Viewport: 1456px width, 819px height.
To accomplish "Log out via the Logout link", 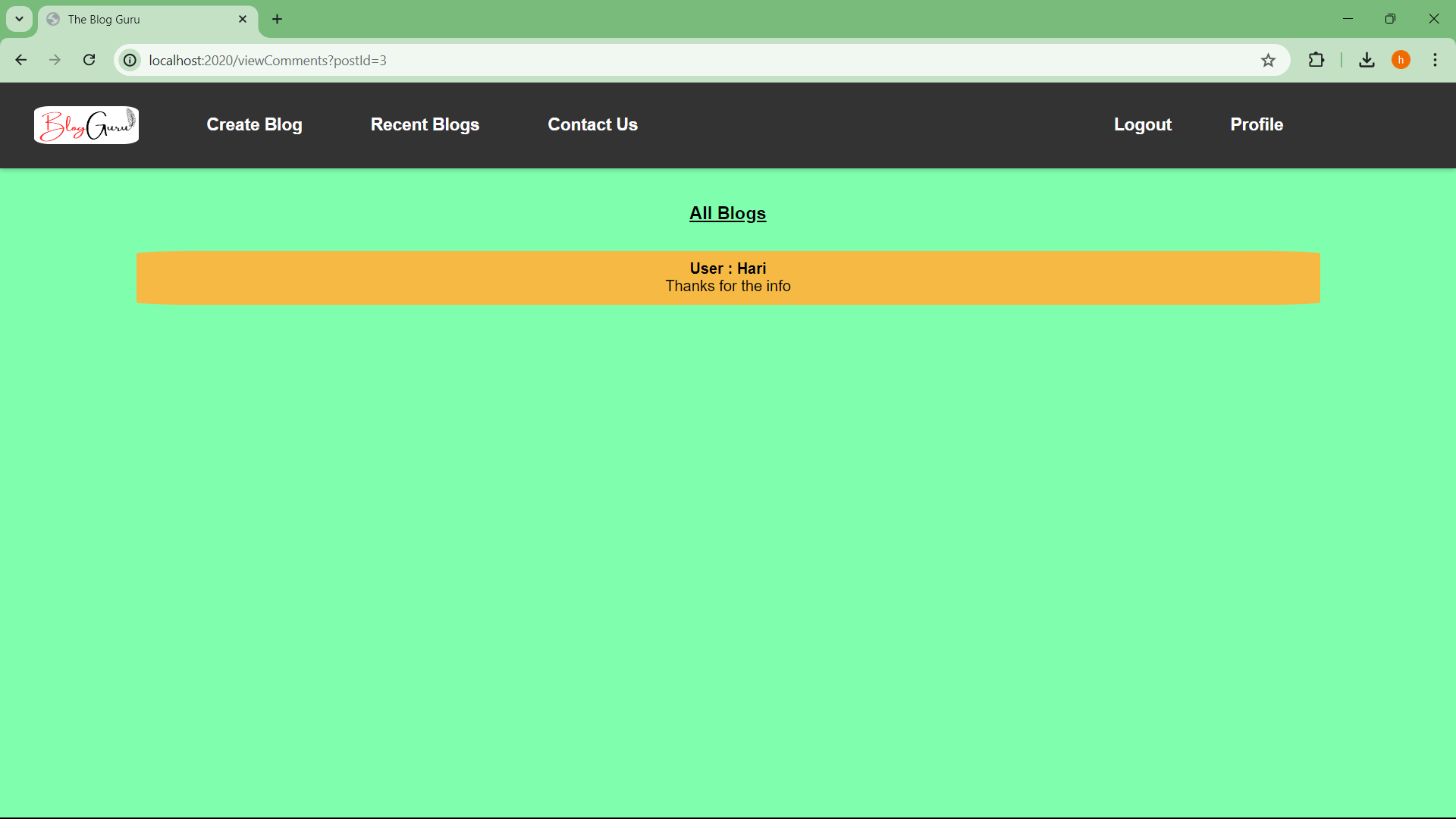I will [1142, 124].
